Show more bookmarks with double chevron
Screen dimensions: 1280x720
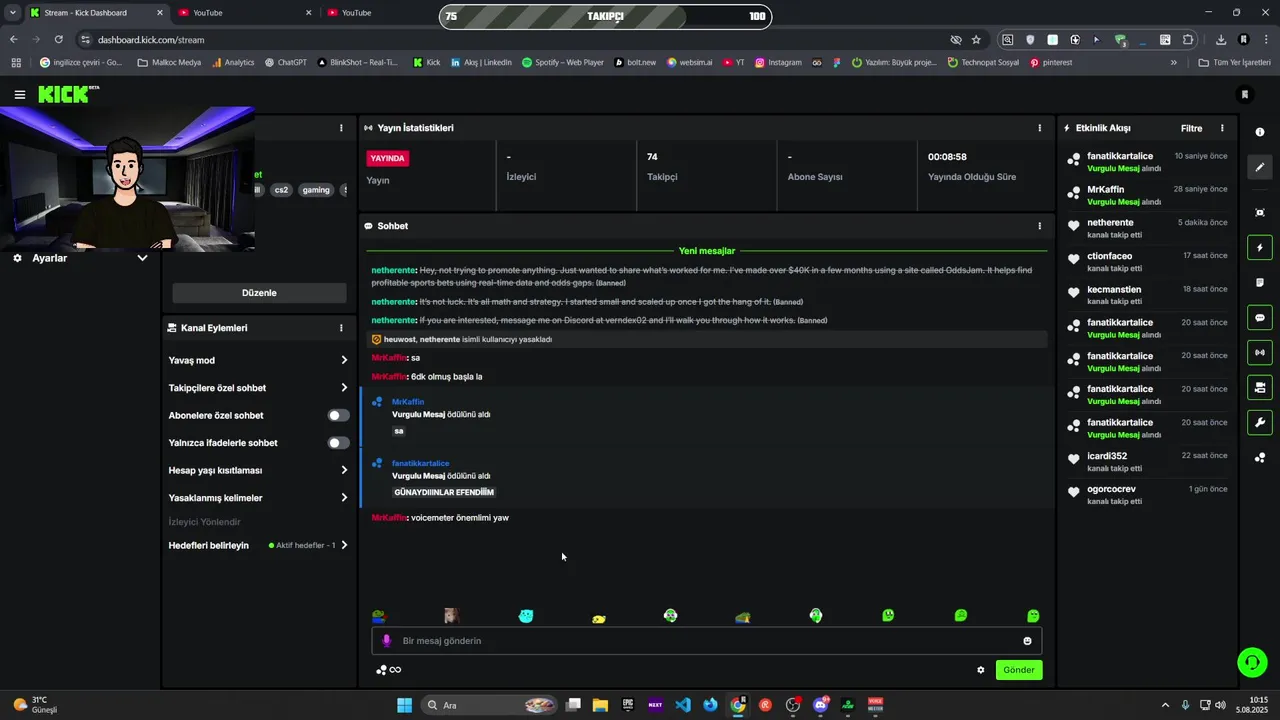click(1174, 62)
